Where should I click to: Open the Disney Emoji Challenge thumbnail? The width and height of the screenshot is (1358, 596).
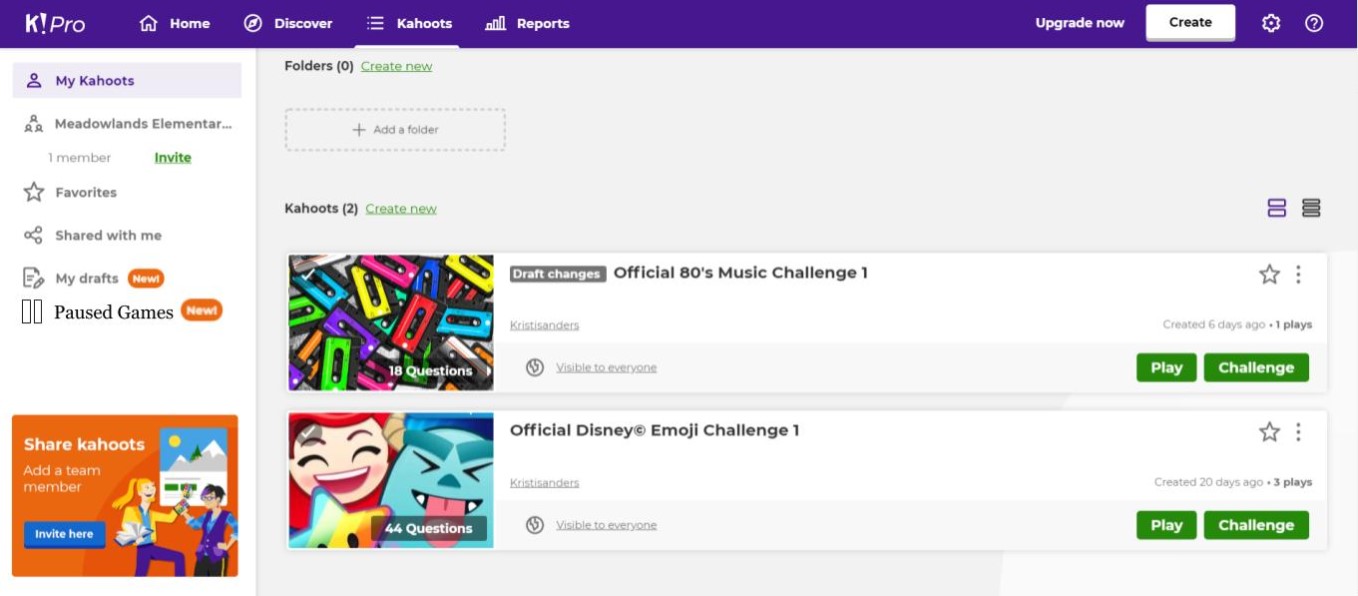coord(391,480)
